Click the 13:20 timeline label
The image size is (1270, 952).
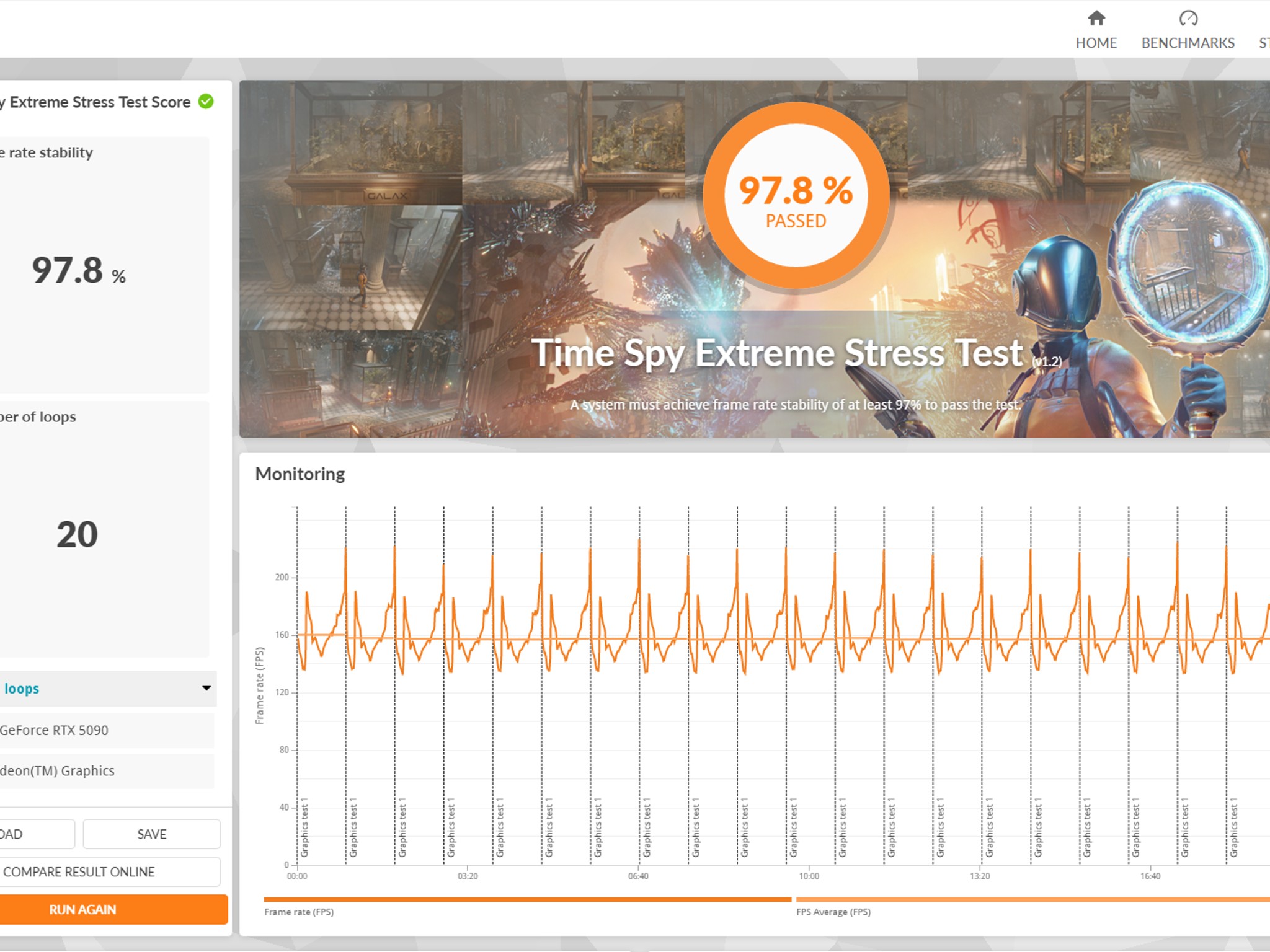click(x=980, y=876)
